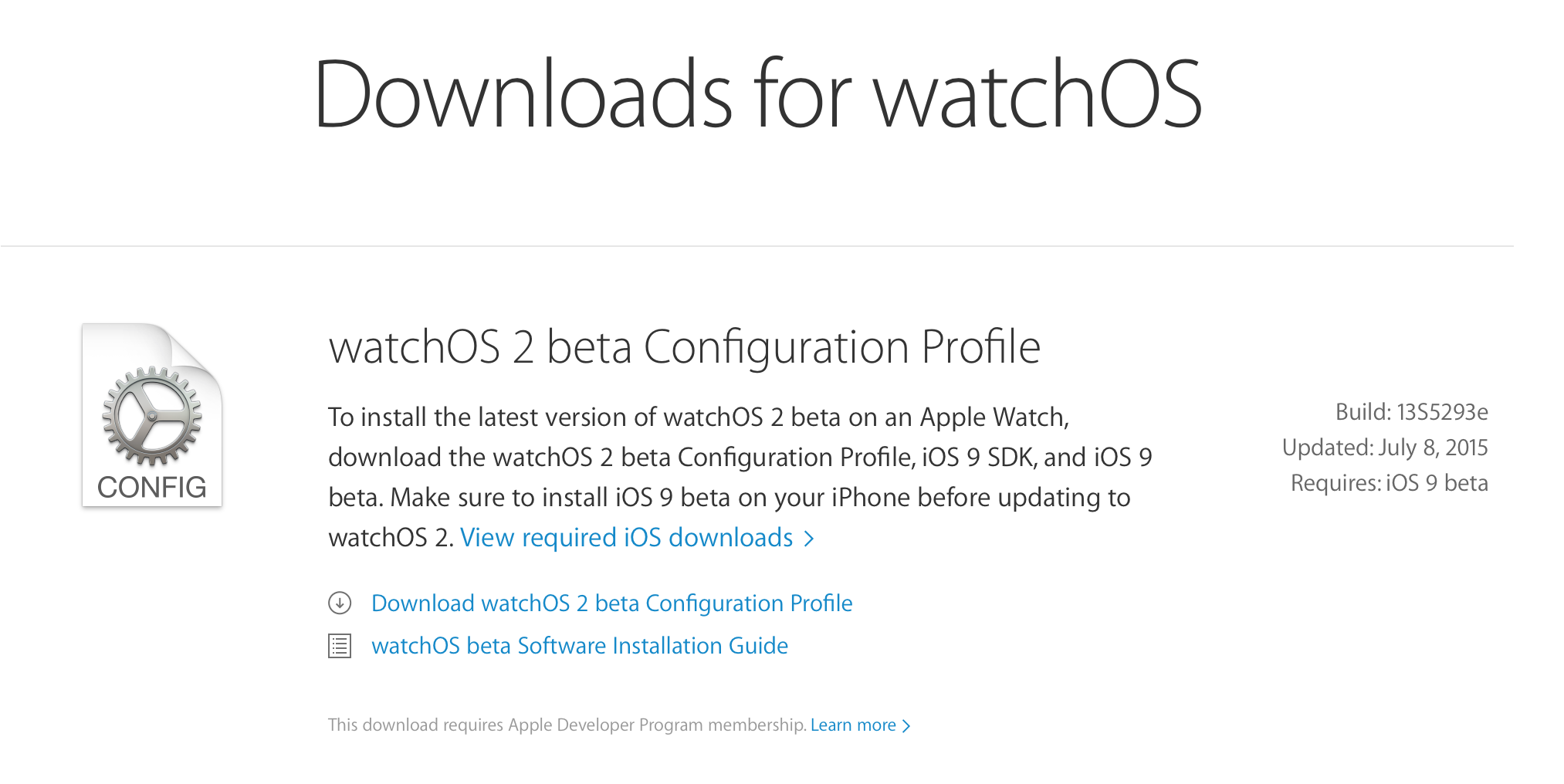Viewport: 1564px width, 784px height.
Task: Click the CONFIG label on the file icon
Action: coord(152,488)
